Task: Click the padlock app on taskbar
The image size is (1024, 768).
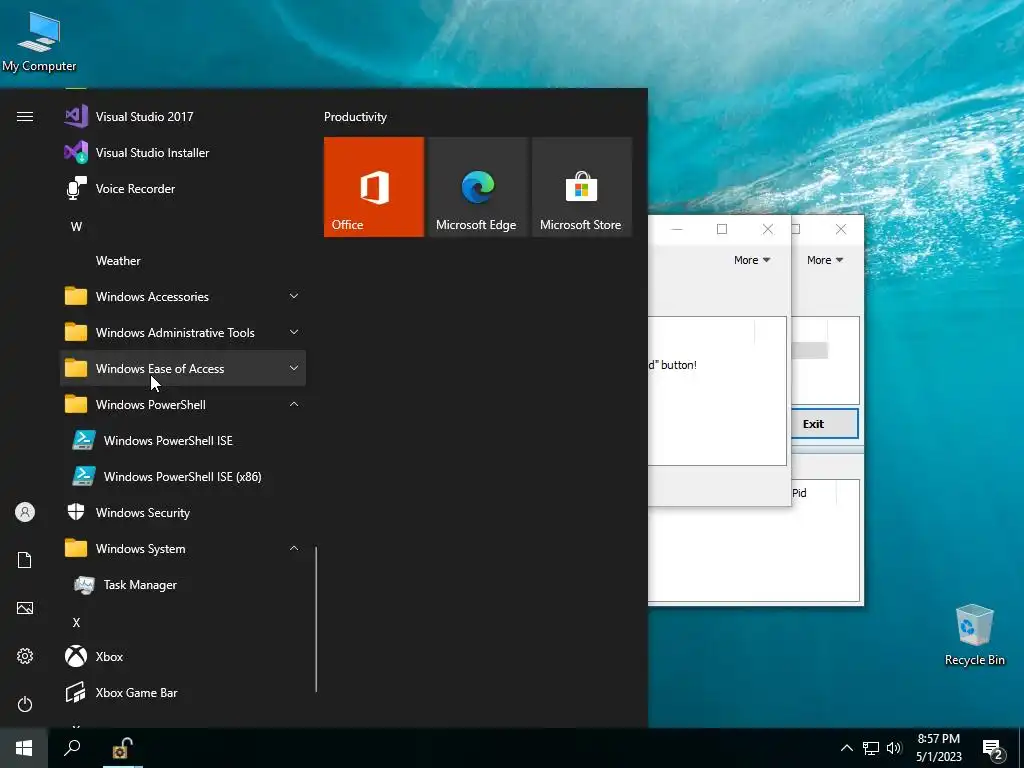Action: click(122, 748)
